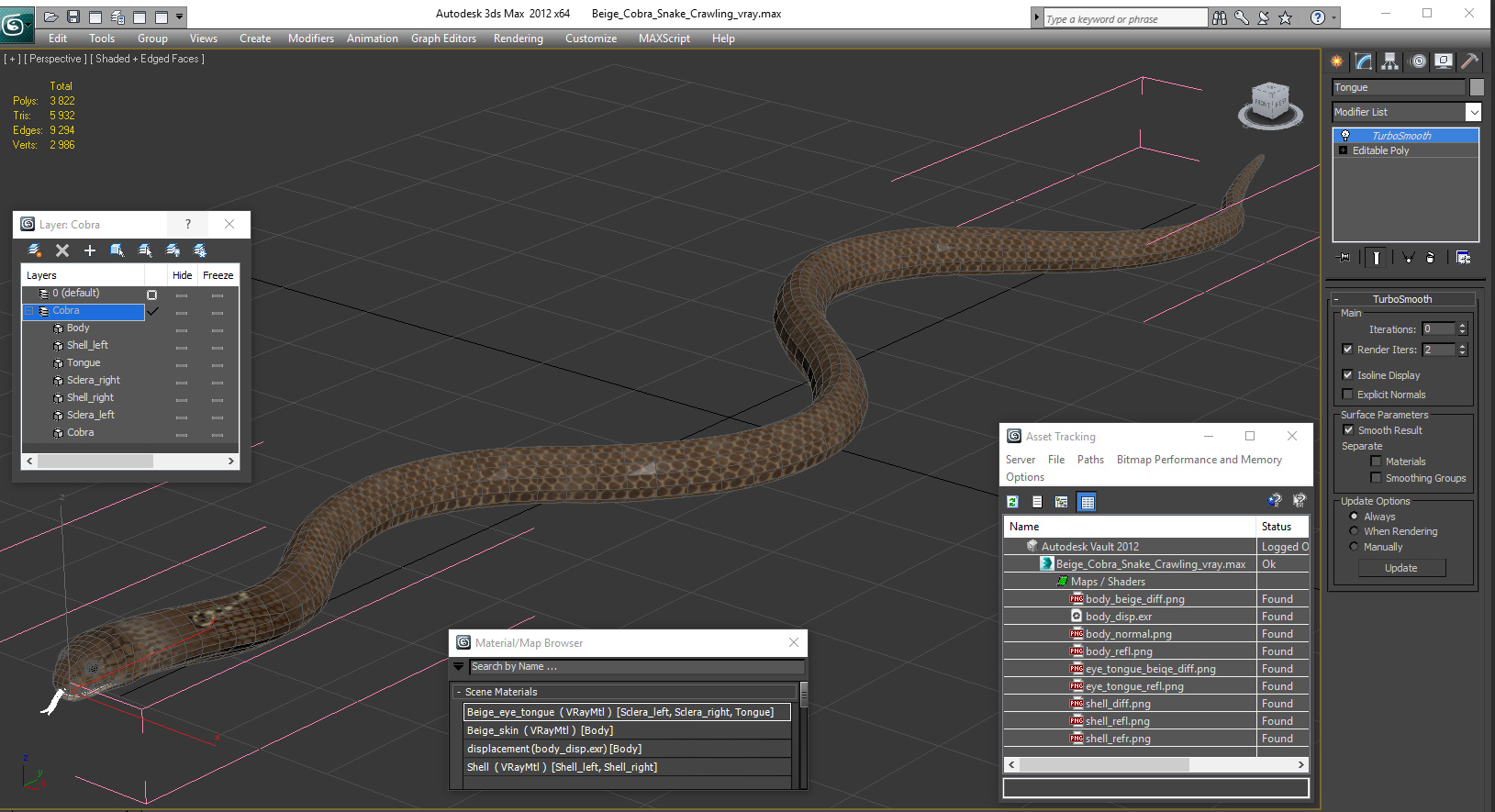The width and height of the screenshot is (1495, 812).
Task: Click Create New Layer icon in Layer dialog
Action: (x=35, y=250)
